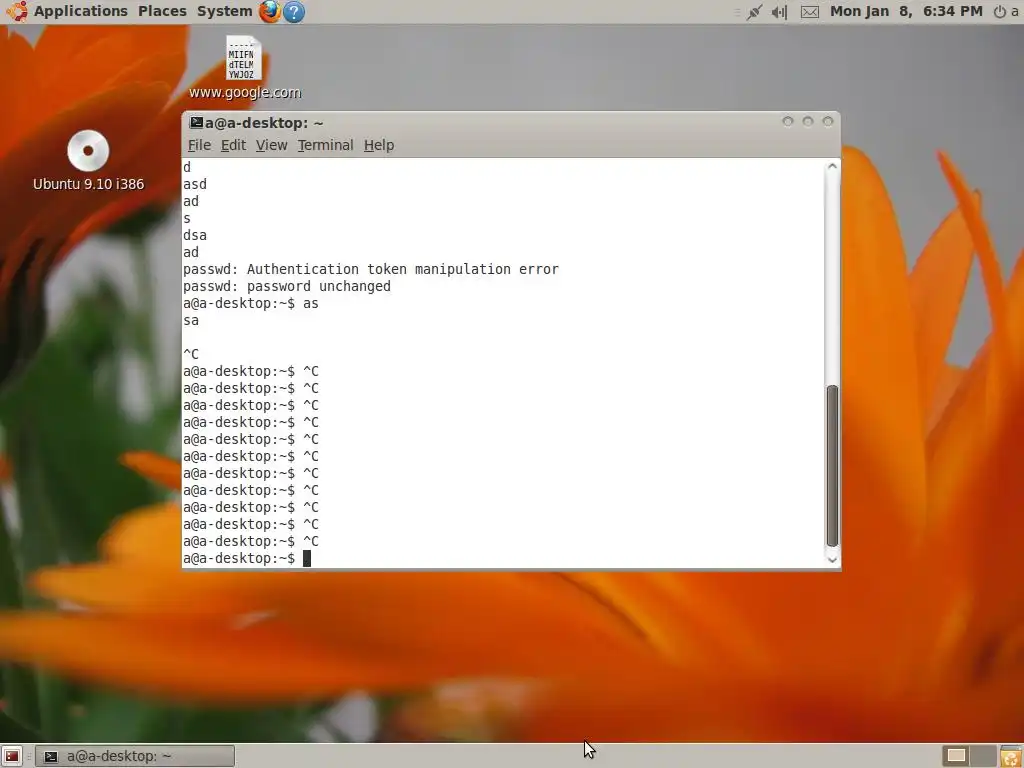Screen dimensions: 1024x768
Task: Click the power session icon in top panel
Action: [x=999, y=12]
